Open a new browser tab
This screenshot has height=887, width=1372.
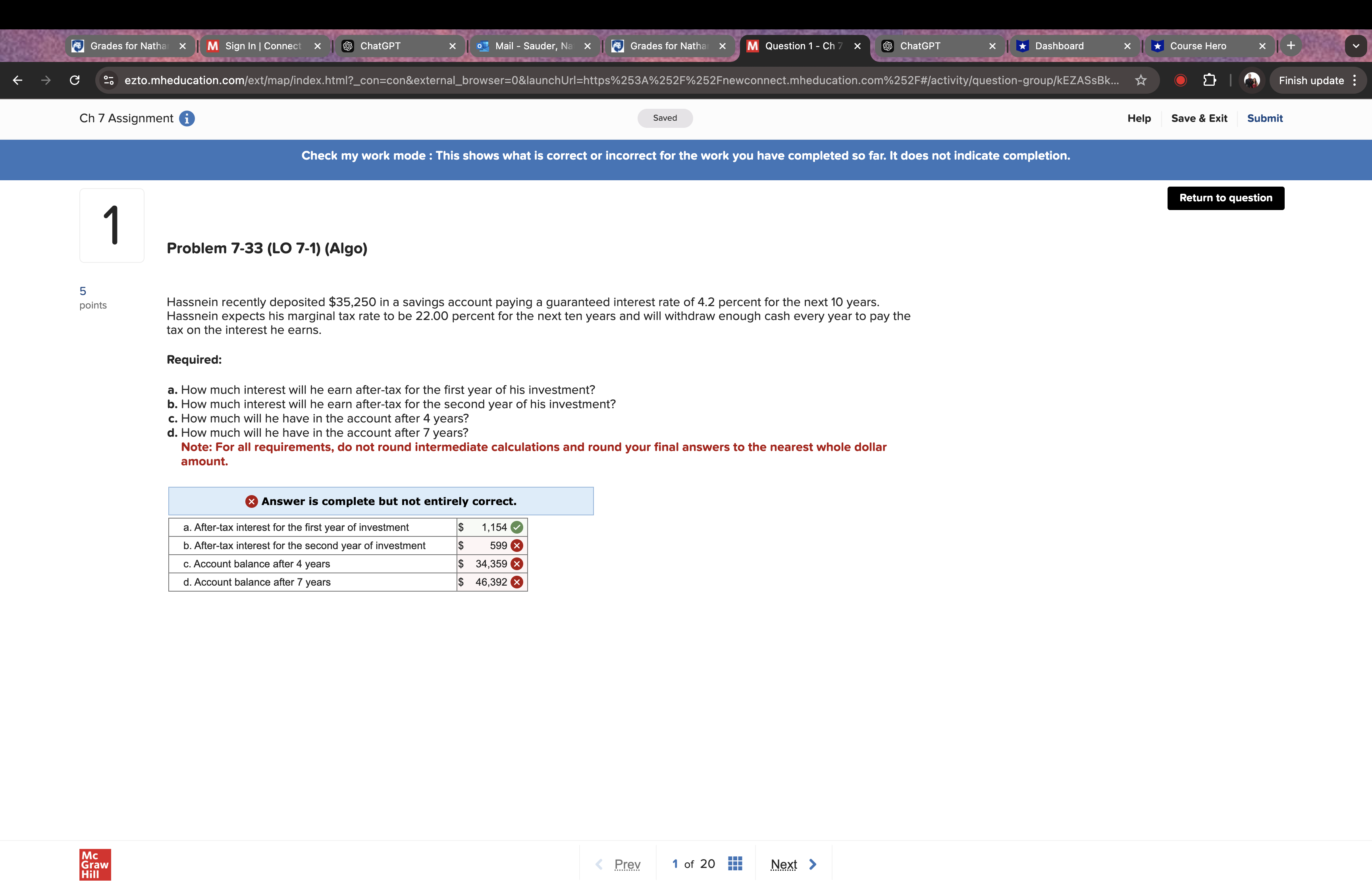point(1291,46)
